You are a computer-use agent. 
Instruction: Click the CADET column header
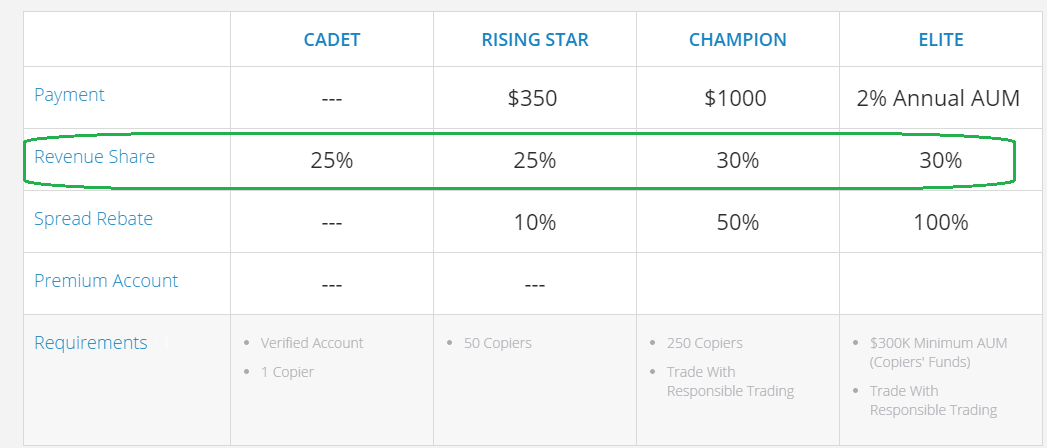point(332,40)
